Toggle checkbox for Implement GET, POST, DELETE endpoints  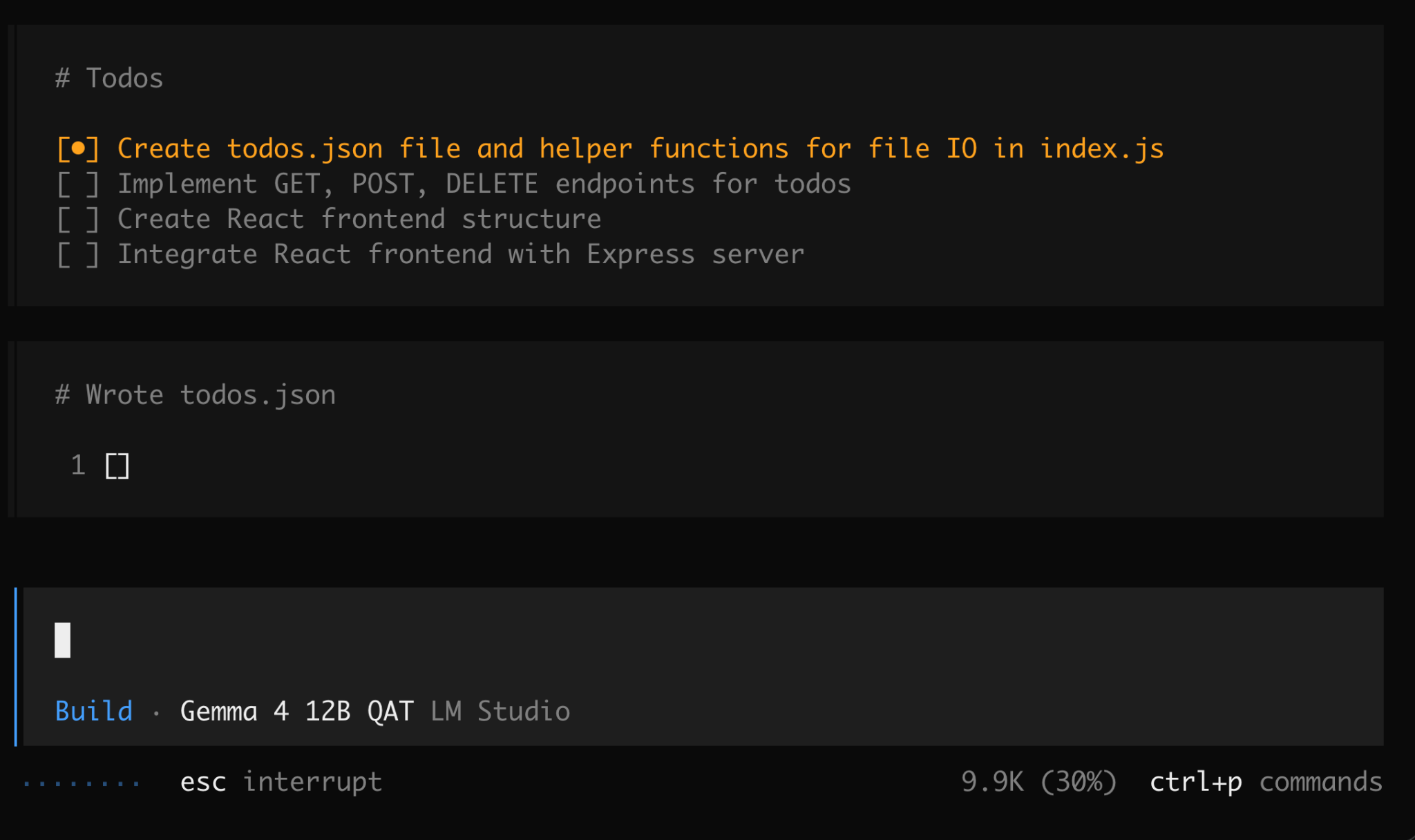click(78, 184)
